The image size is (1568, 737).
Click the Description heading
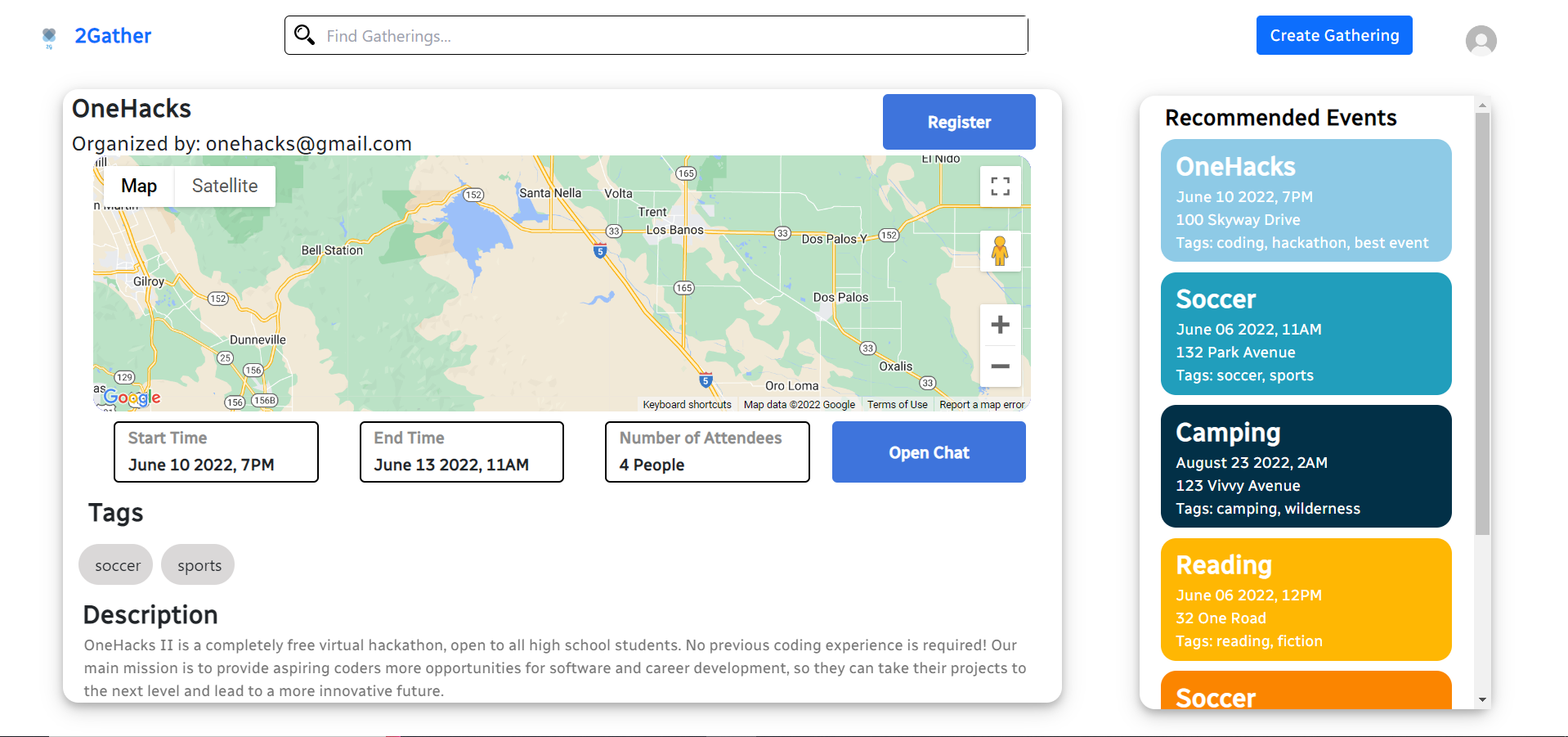[150, 615]
